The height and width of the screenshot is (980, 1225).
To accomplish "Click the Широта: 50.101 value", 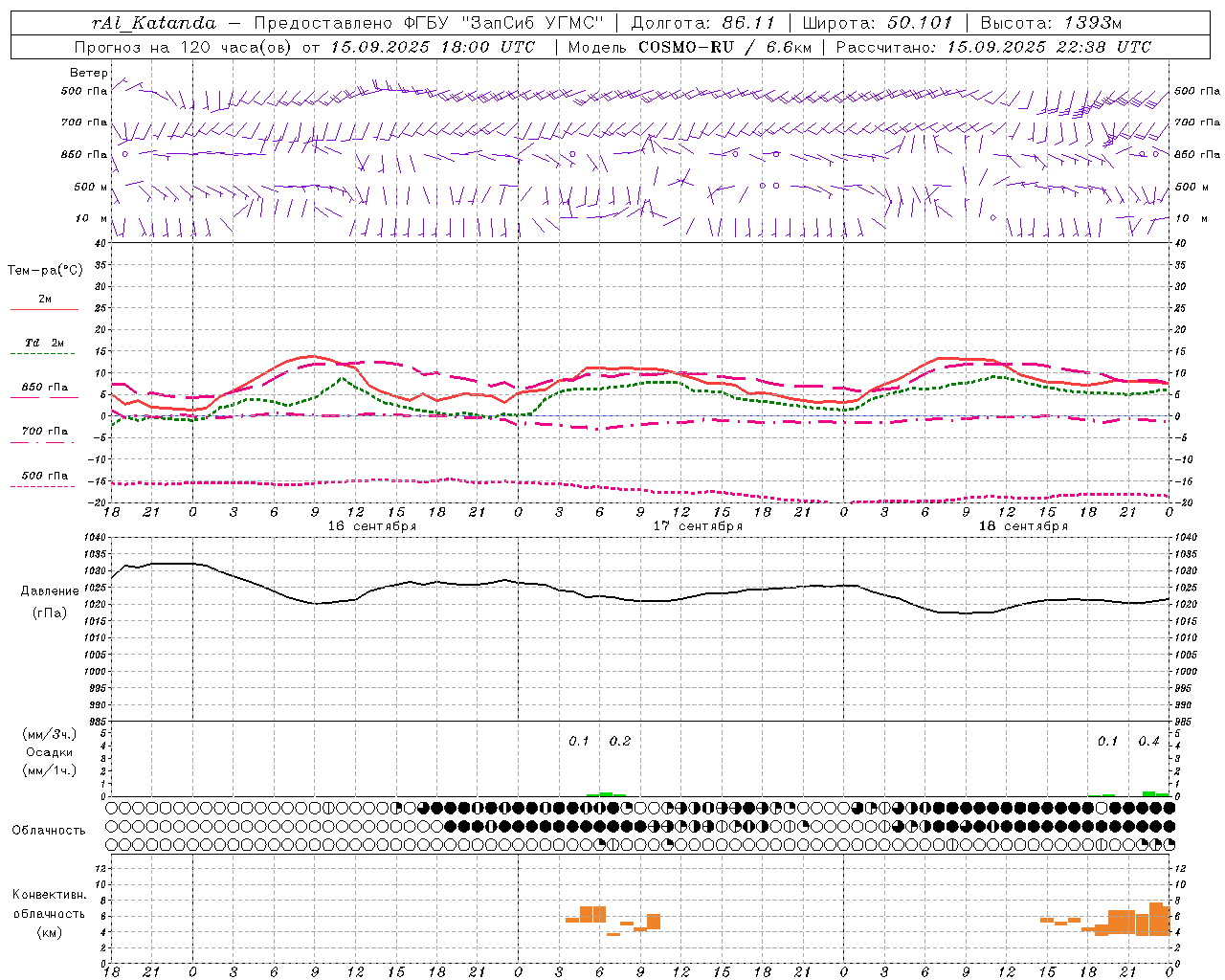I will (x=878, y=22).
